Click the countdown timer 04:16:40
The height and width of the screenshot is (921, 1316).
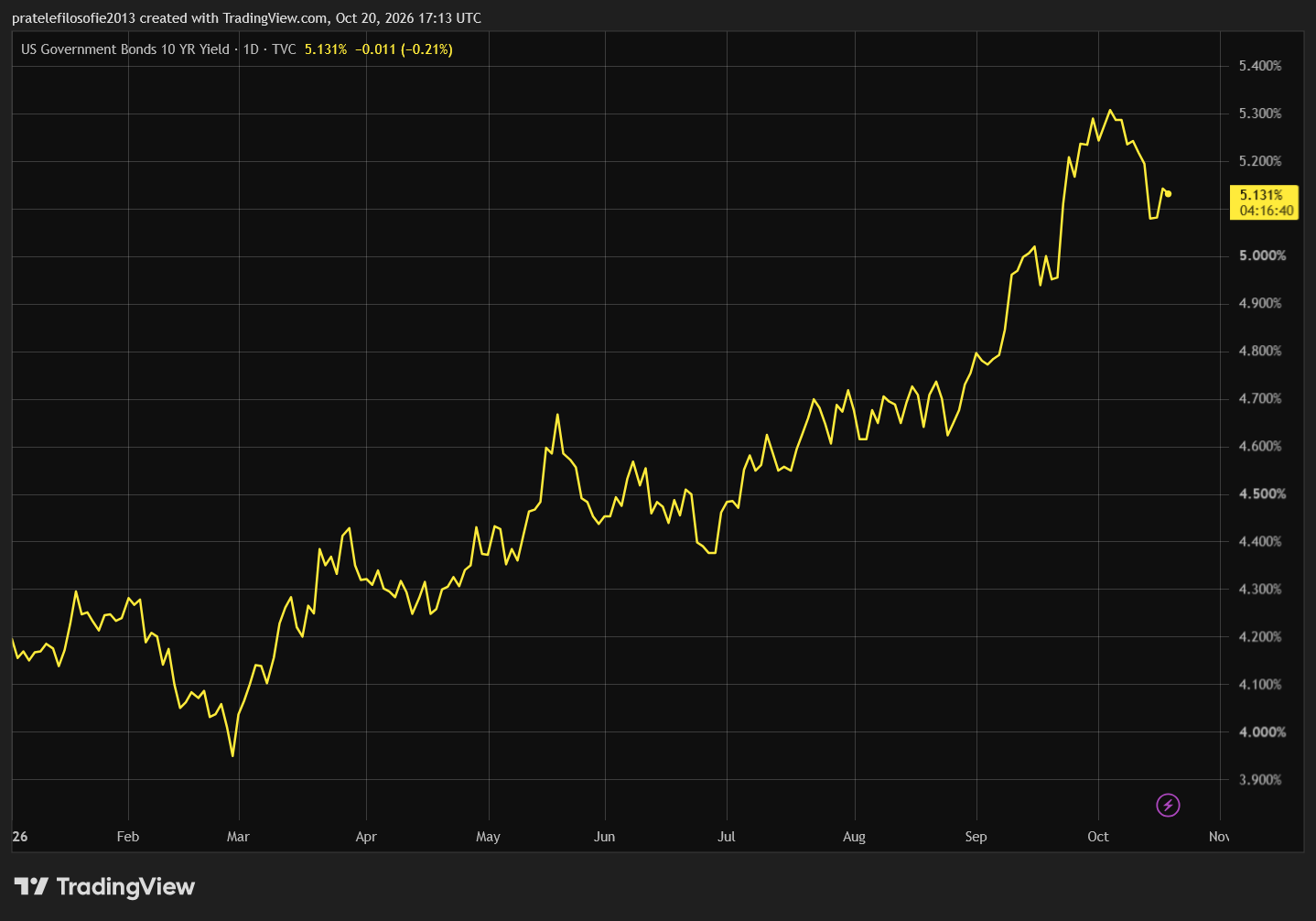[x=1267, y=211]
